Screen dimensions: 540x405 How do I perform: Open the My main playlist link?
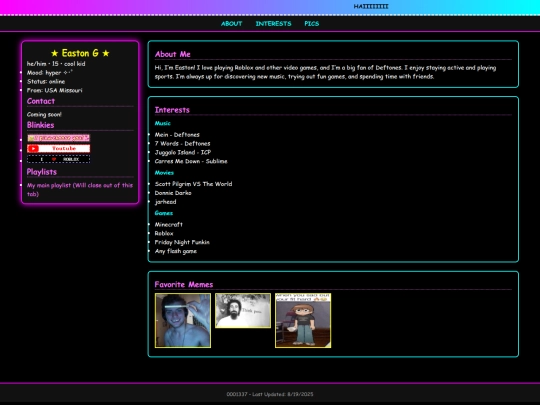(80, 189)
